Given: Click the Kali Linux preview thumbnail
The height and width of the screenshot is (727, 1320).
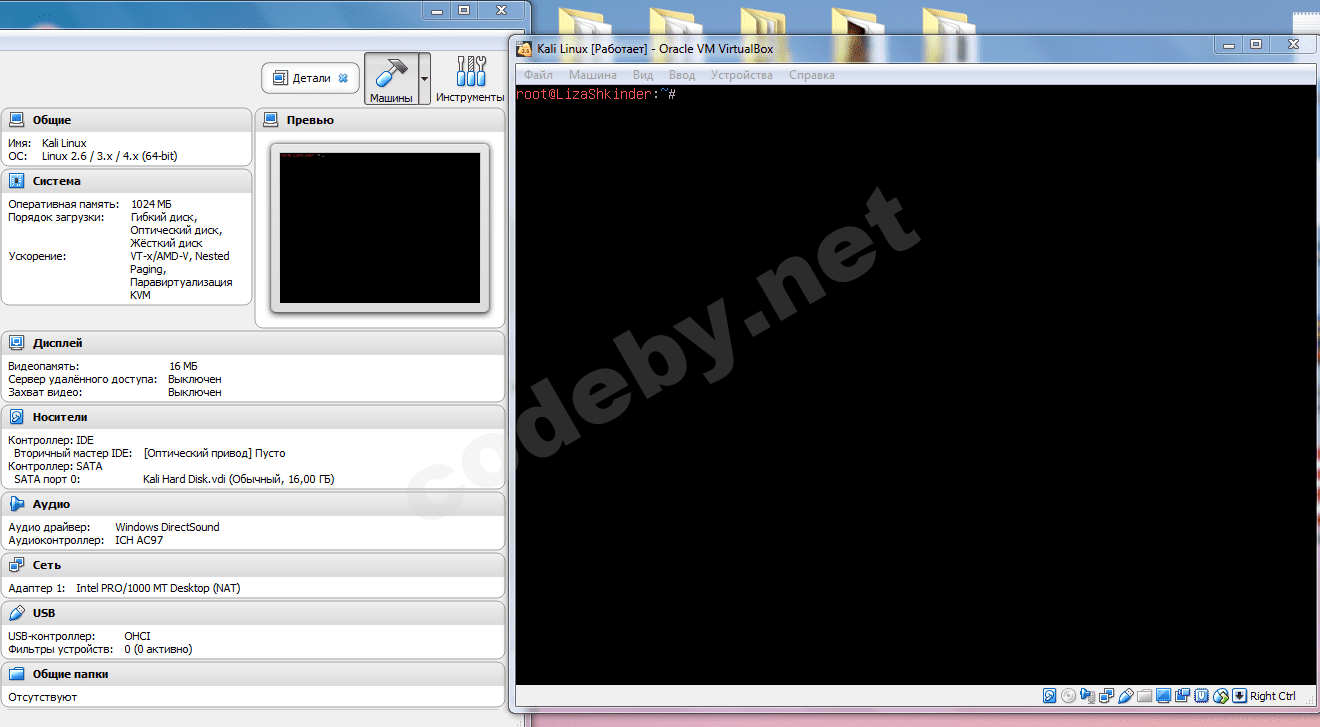Looking at the screenshot, I should pos(380,228).
